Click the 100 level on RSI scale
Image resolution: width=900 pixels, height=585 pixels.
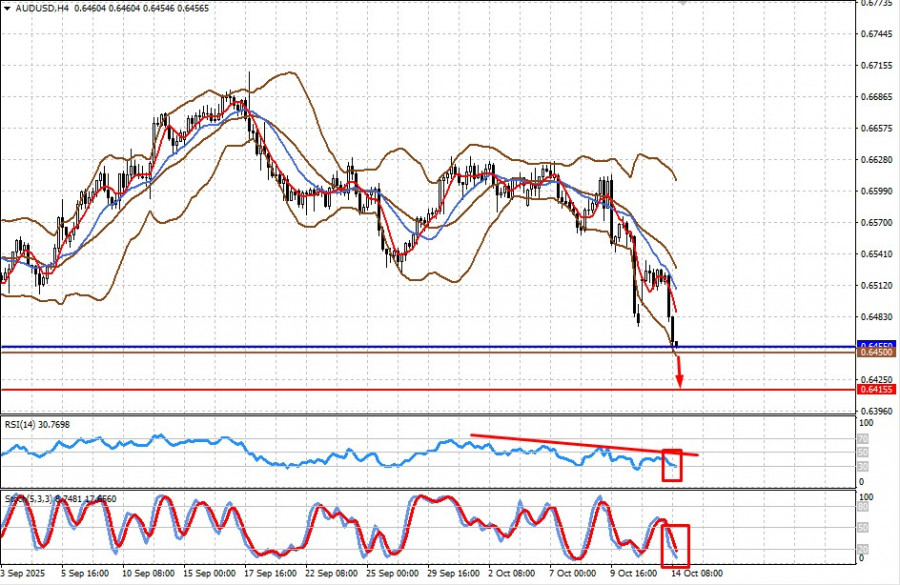(x=866, y=423)
